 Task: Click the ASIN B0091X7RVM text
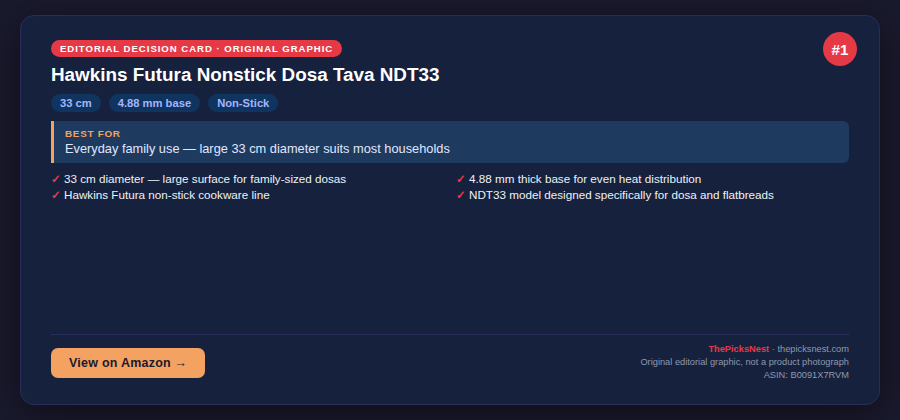806,375
